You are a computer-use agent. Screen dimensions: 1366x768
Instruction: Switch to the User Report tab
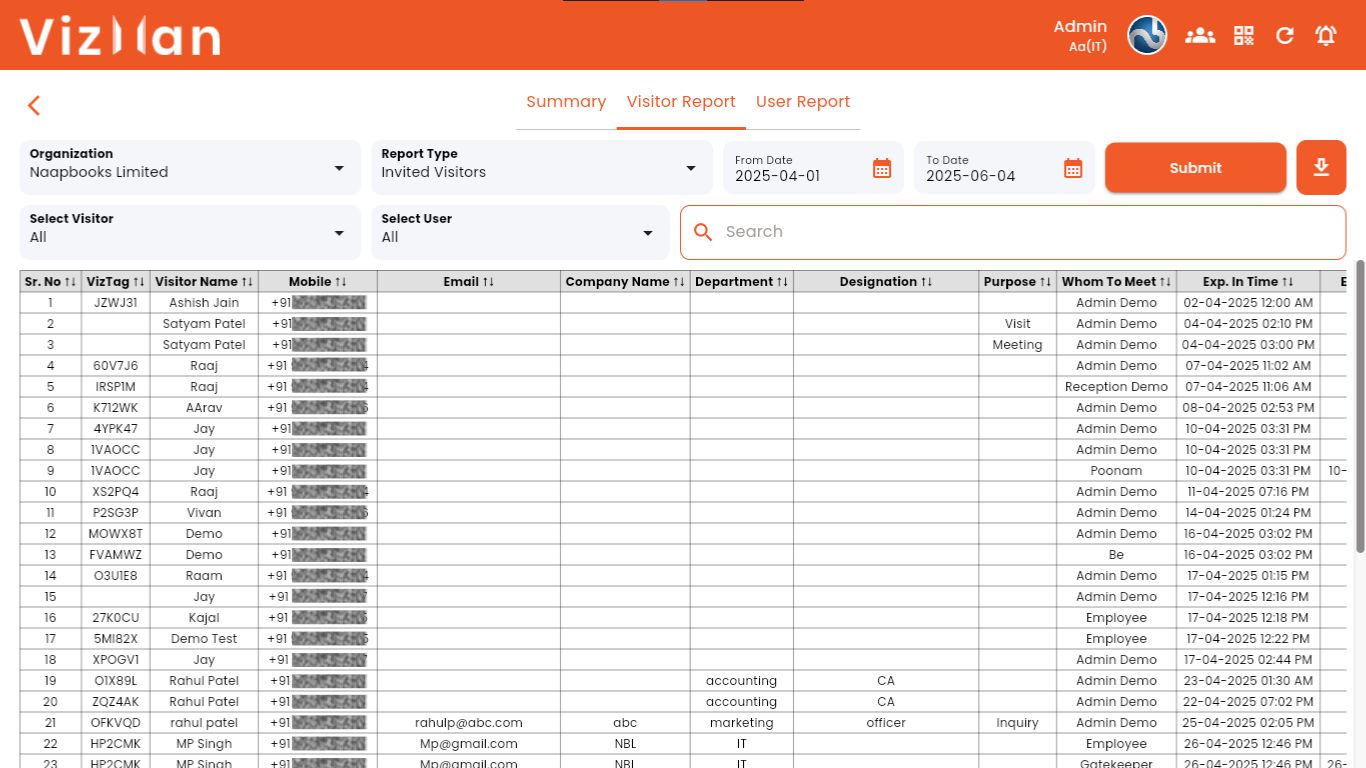(802, 102)
